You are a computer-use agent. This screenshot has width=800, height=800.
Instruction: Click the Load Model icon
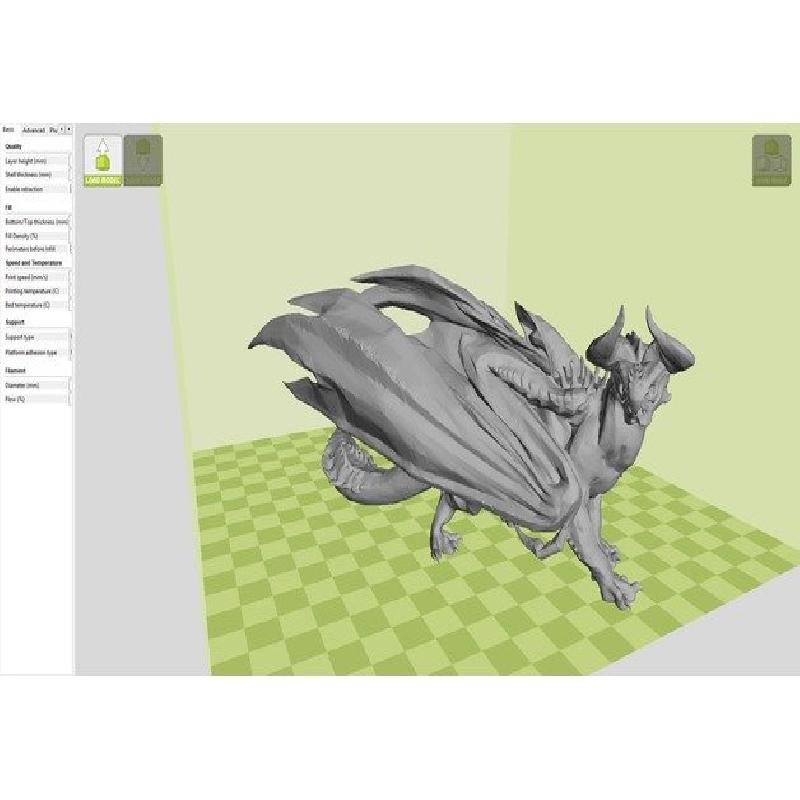click(x=103, y=162)
